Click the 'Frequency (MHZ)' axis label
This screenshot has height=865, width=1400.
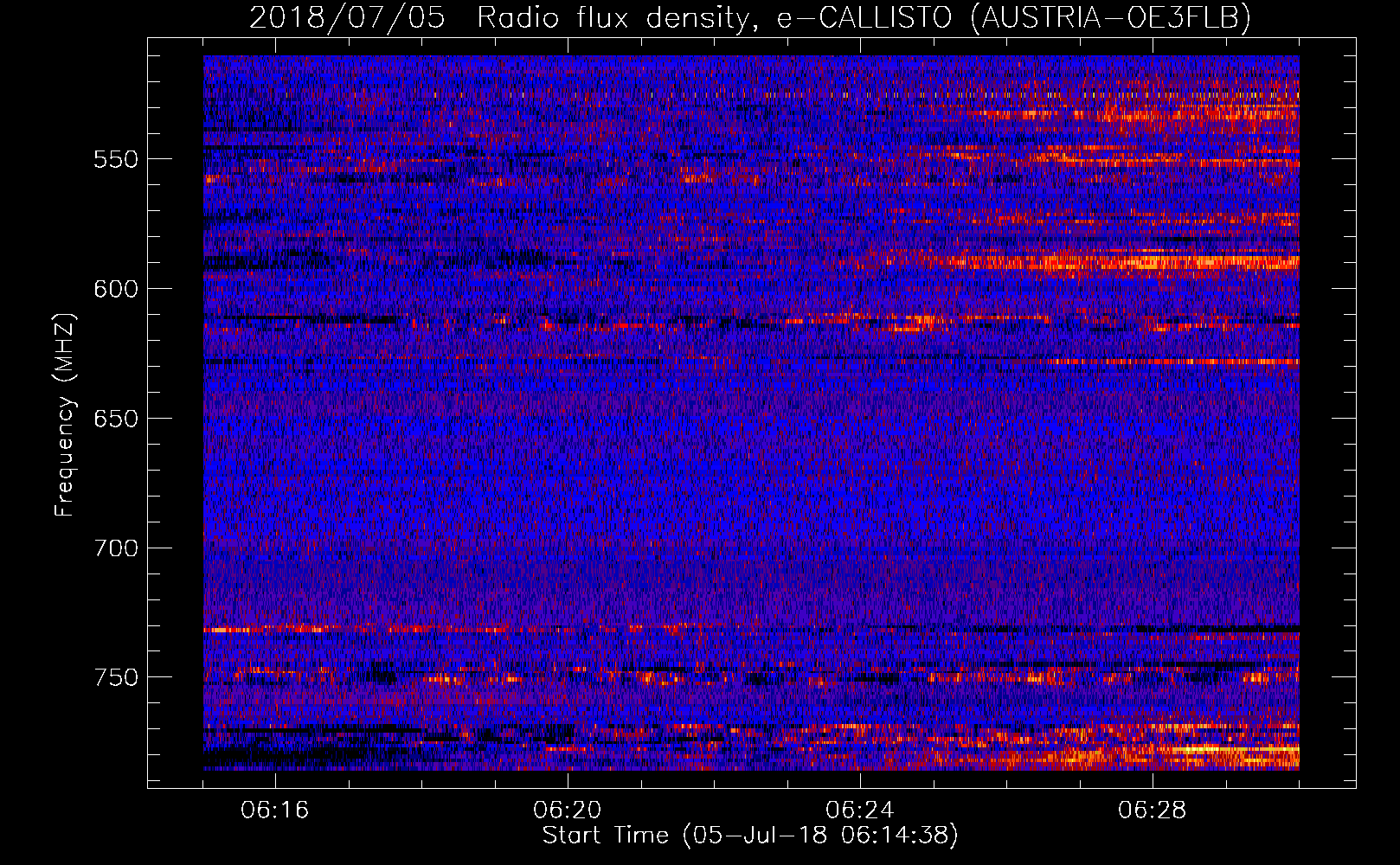(x=65, y=414)
